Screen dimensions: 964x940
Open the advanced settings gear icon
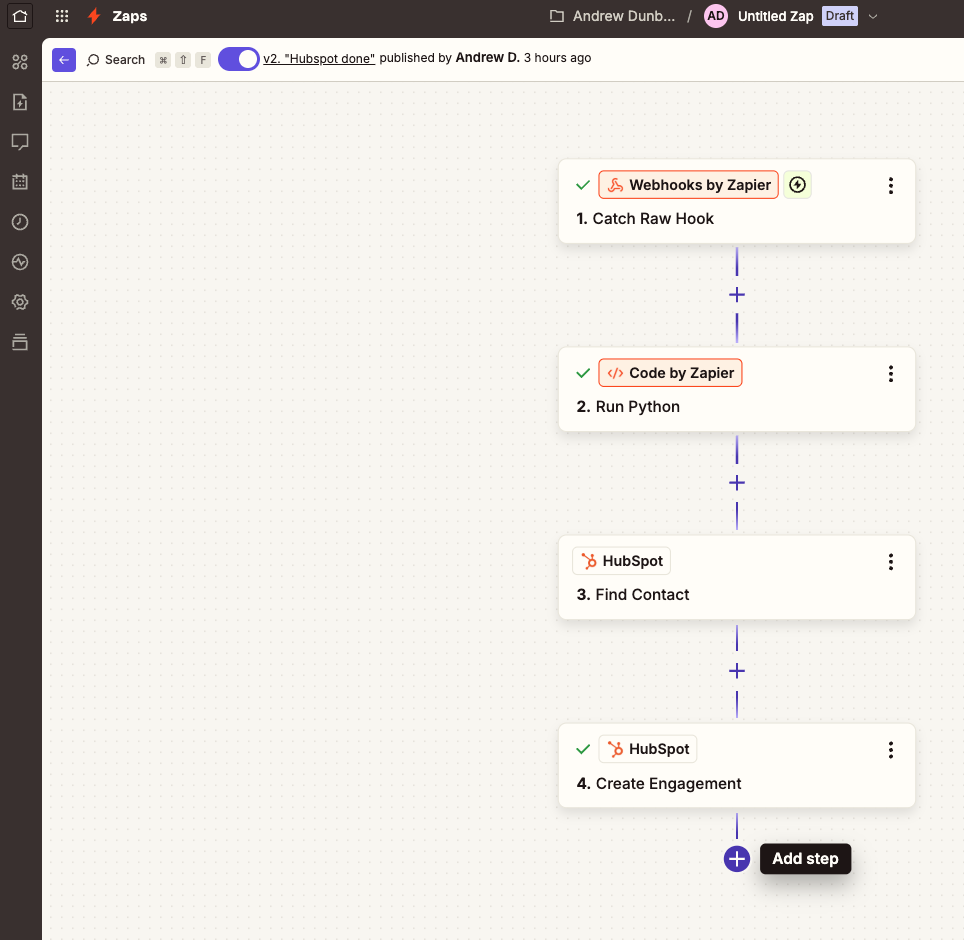(x=20, y=302)
